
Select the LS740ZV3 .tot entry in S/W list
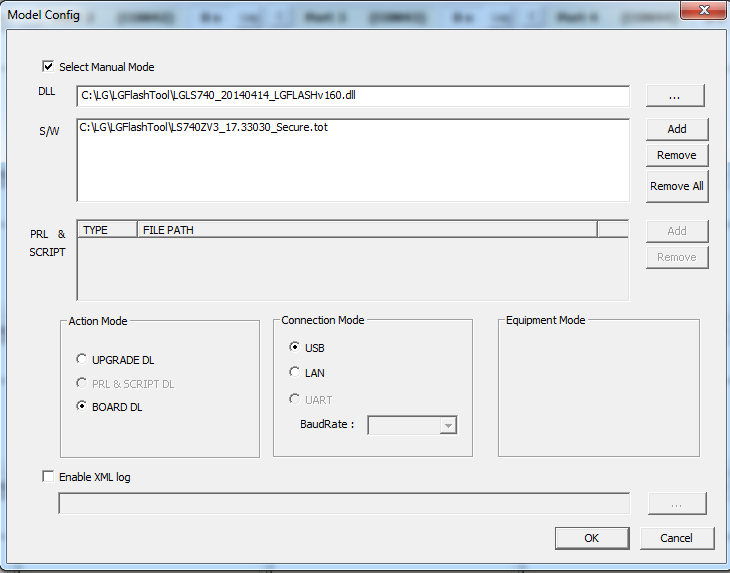coord(202,127)
